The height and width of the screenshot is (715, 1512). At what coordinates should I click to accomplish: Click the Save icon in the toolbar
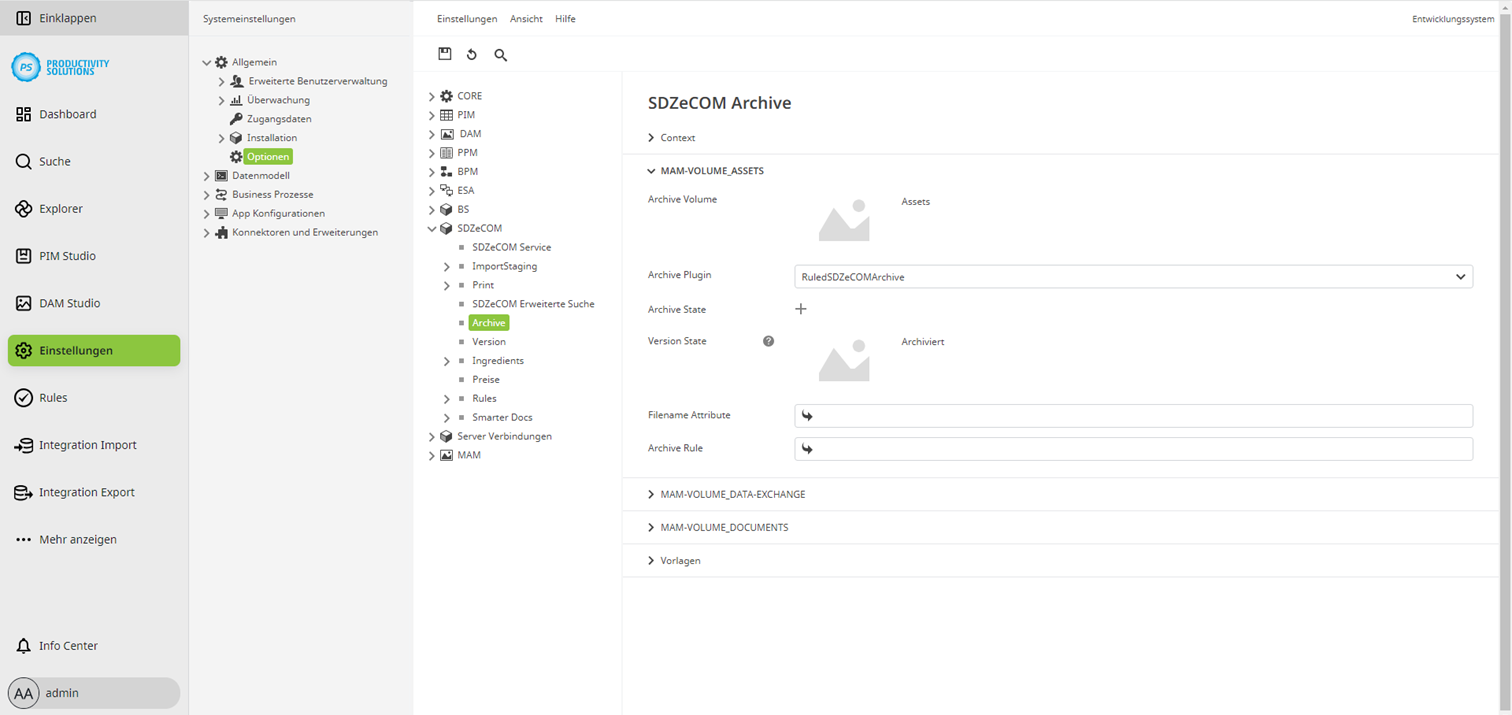click(x=444, y=54)
